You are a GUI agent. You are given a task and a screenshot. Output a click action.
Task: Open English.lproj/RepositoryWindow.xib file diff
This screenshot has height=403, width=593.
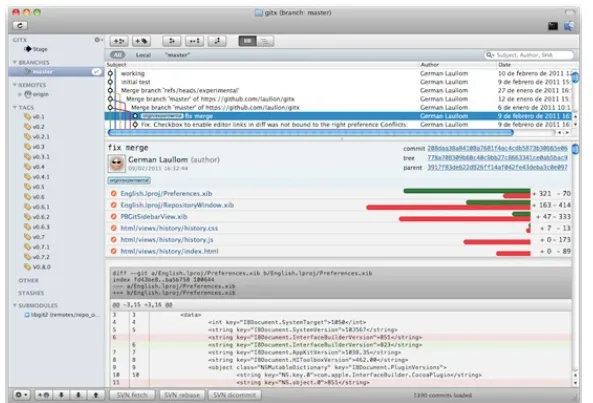(177, 205)
